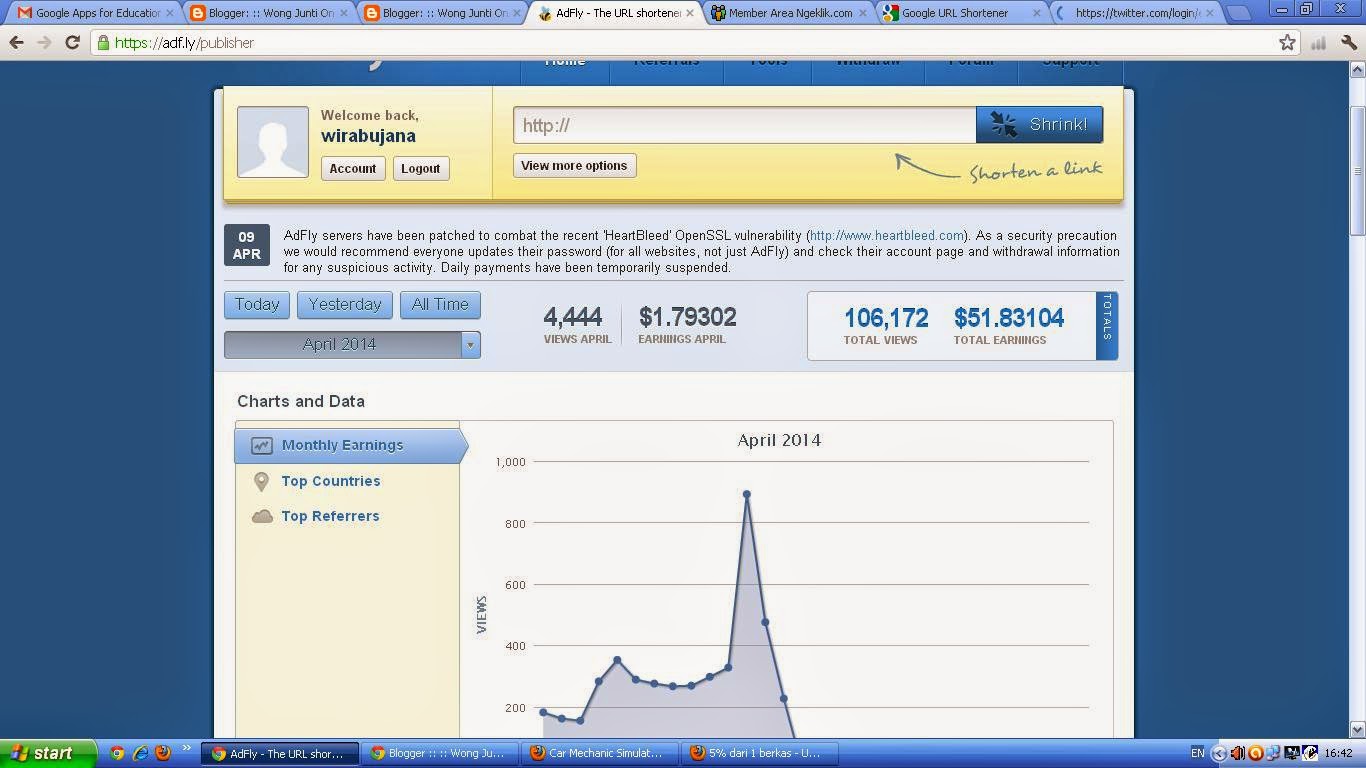Image resolution: width=1366 pixels, height=768 pixels.
Task: Click the TOTALS side tab
Action: point(1107,326)
